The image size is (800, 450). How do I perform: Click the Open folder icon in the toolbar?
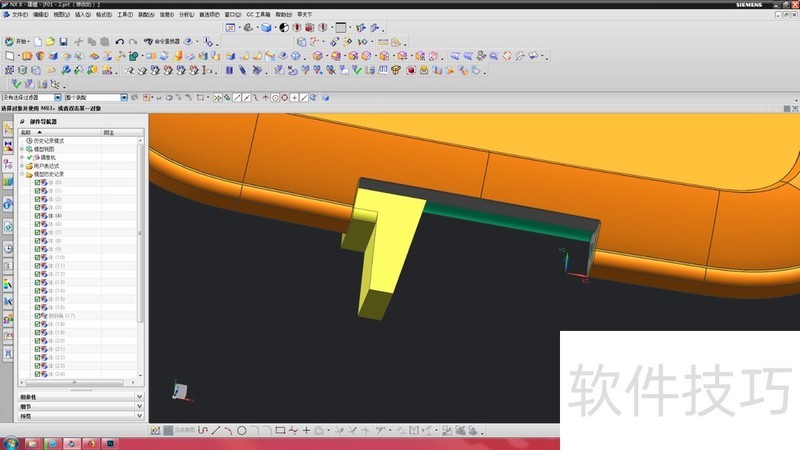pyautogui.click(x=50, y=41)
